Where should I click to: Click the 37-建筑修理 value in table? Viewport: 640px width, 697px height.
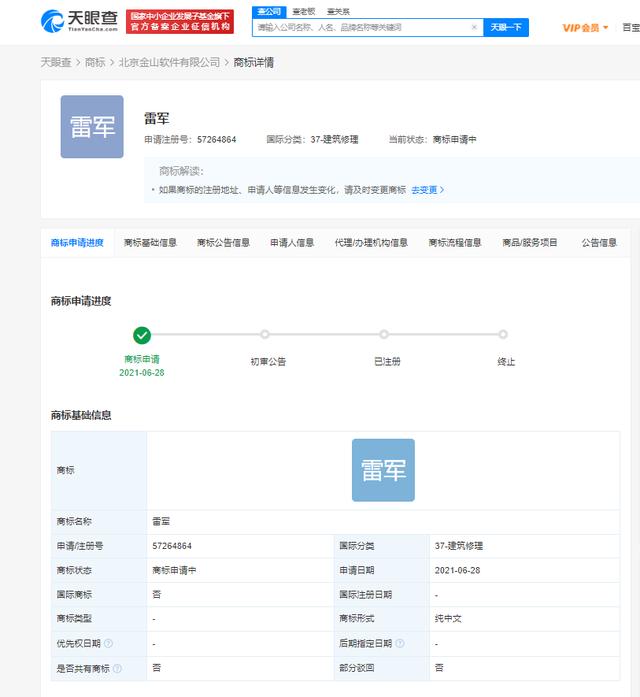tap(459, 546)
